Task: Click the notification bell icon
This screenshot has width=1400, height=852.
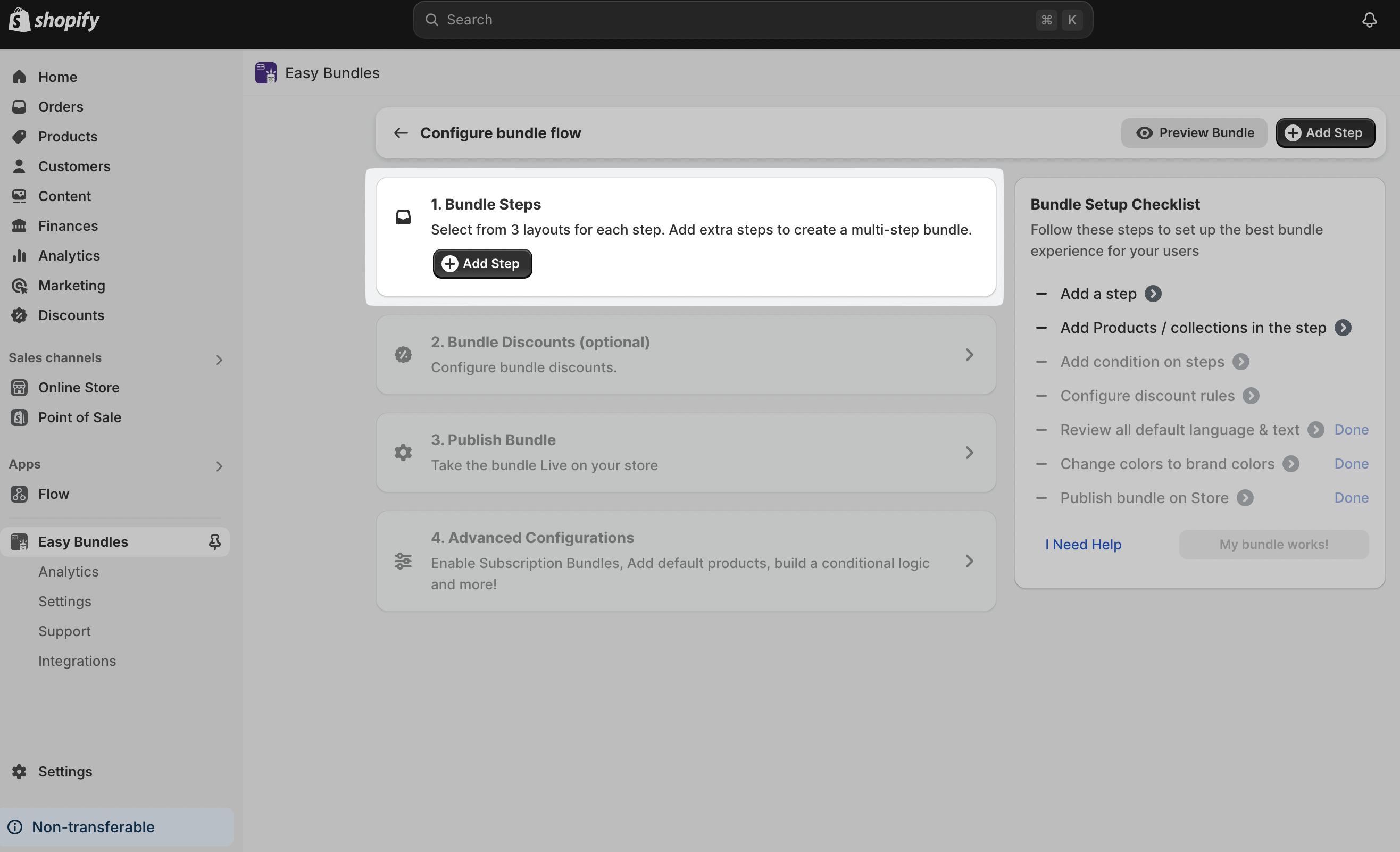Action: click(1369, 20)
